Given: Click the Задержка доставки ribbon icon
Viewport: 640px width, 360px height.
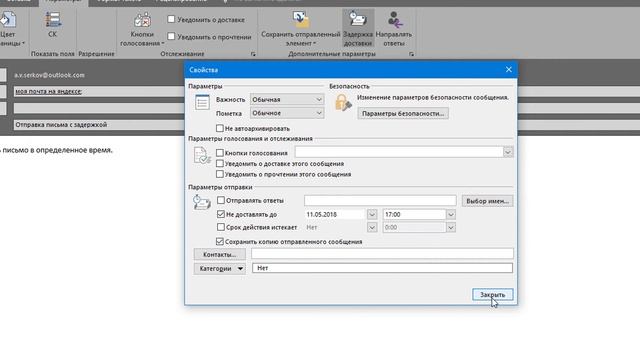Looking at the screenshot, I should click(358, 19).
